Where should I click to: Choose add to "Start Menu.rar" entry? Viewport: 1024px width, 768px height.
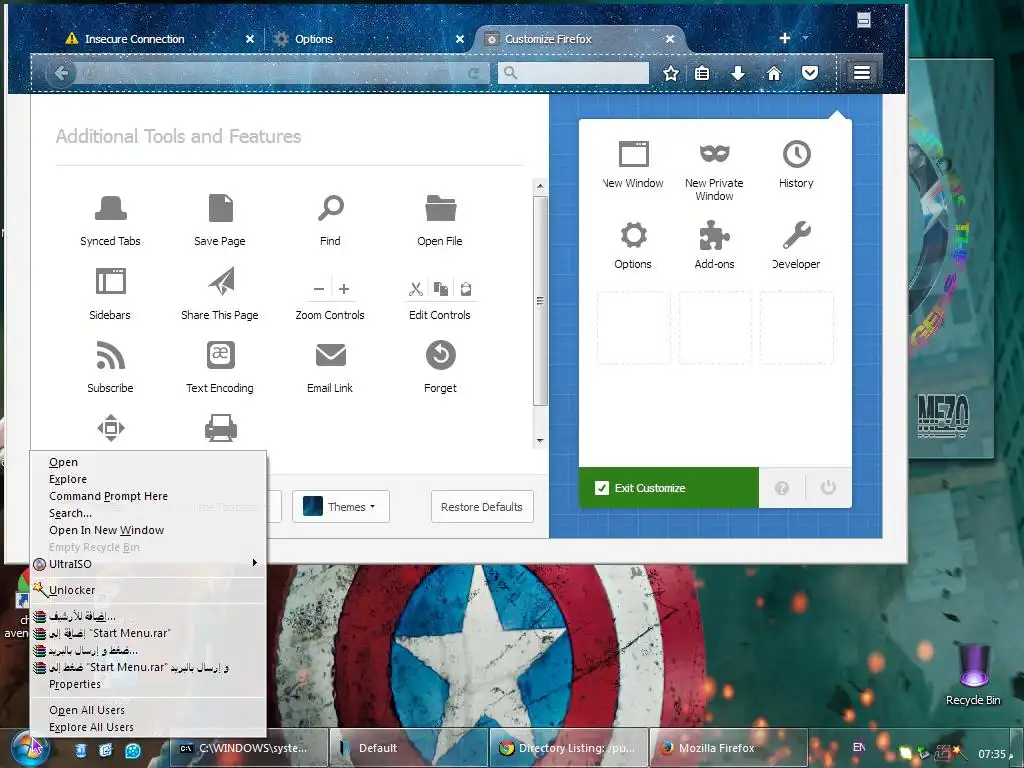click(x=148, y=633)
